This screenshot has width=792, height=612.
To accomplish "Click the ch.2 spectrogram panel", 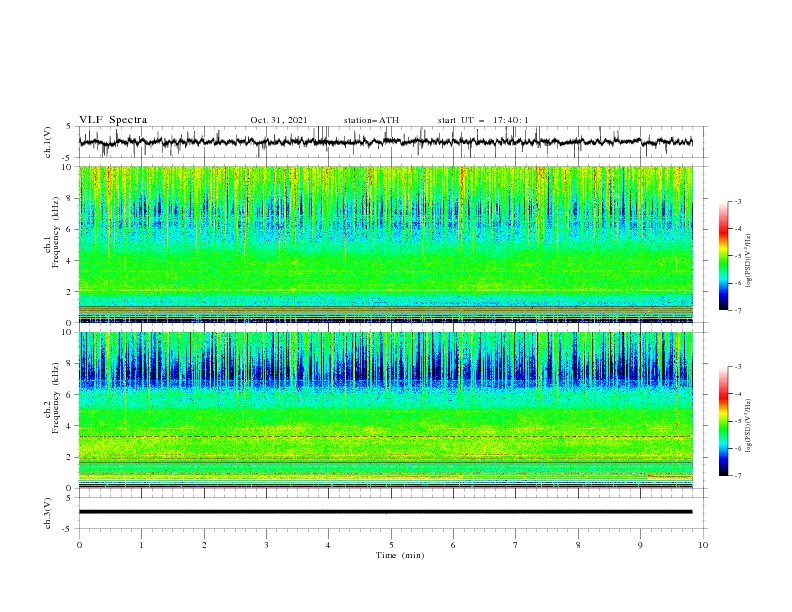I will pyautogui.click(x=386, y=410).
